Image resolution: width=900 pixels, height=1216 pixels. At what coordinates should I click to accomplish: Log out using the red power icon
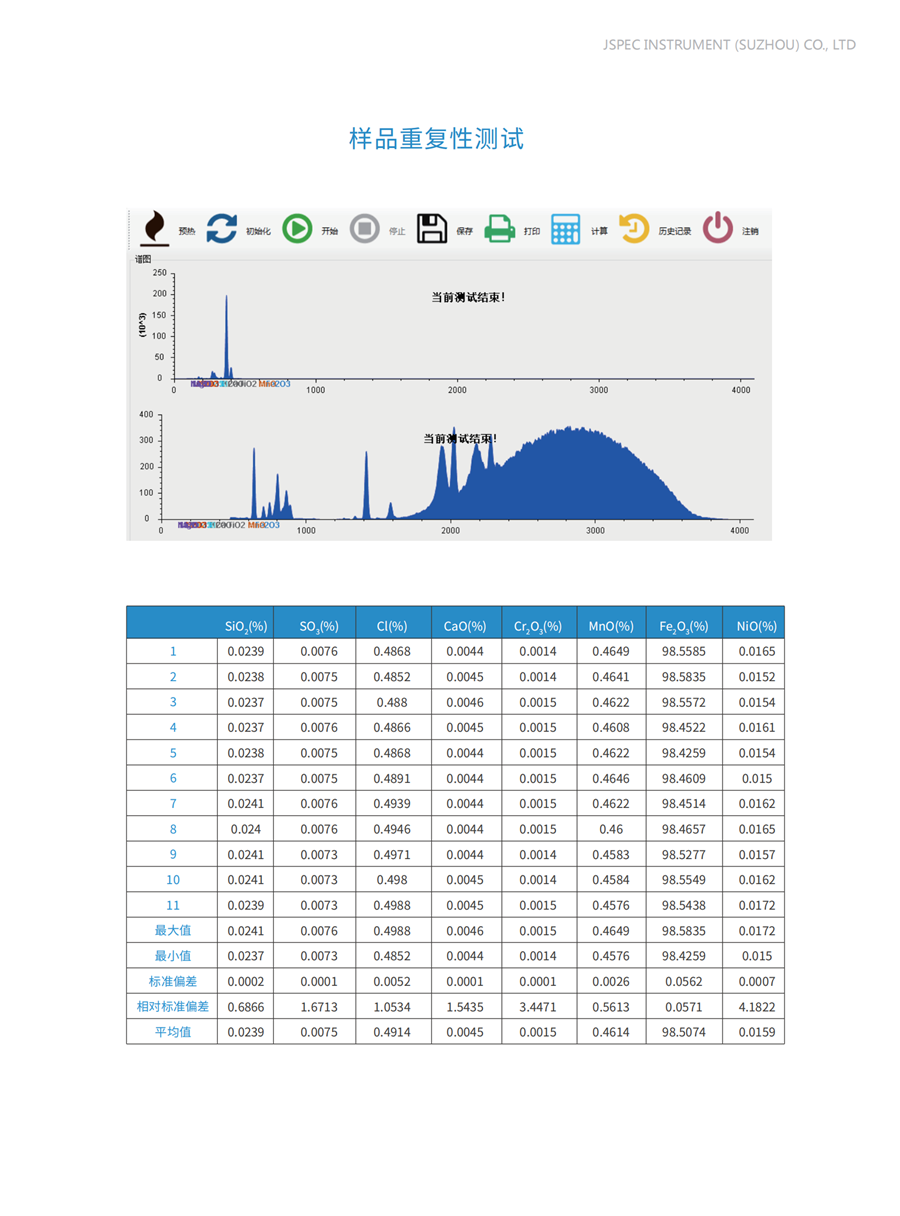coord(718,229)
